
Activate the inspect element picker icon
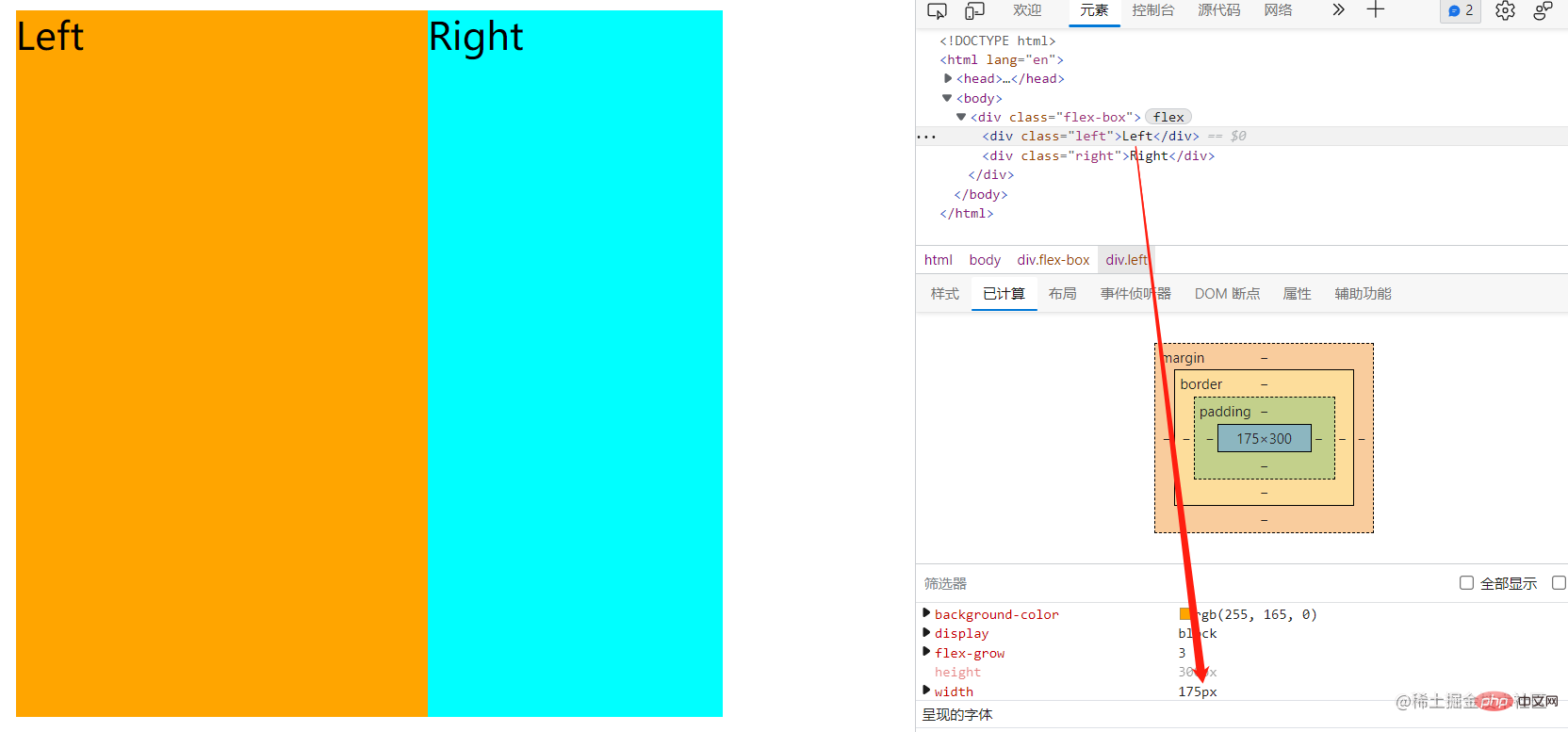937,10
